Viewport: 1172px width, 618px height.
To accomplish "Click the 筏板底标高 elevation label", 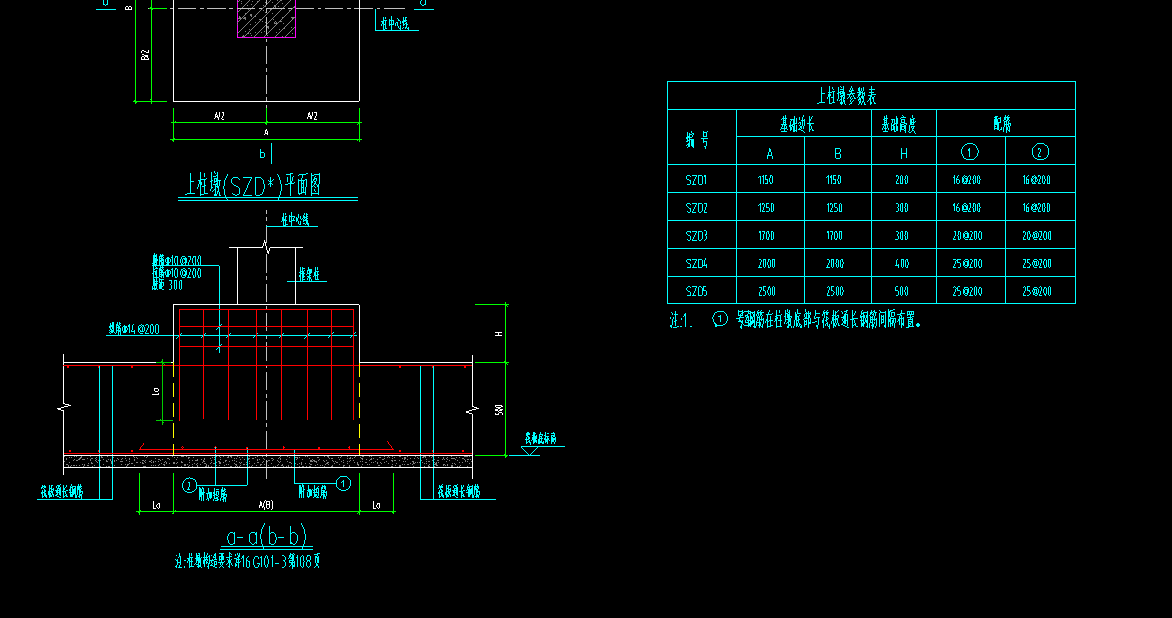I will 540,439.
